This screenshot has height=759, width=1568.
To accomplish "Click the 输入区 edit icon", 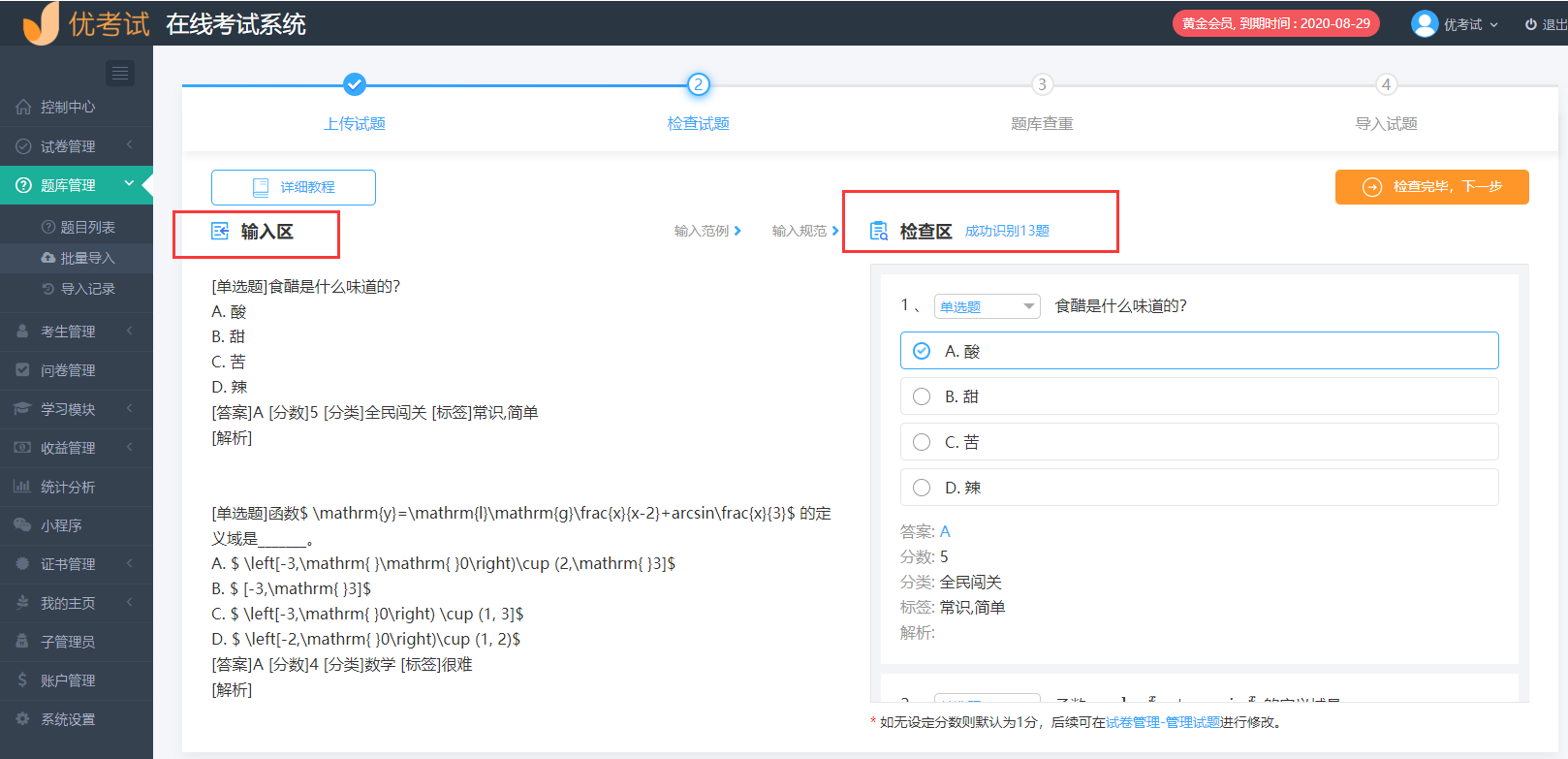I will [x=220, y=231].
